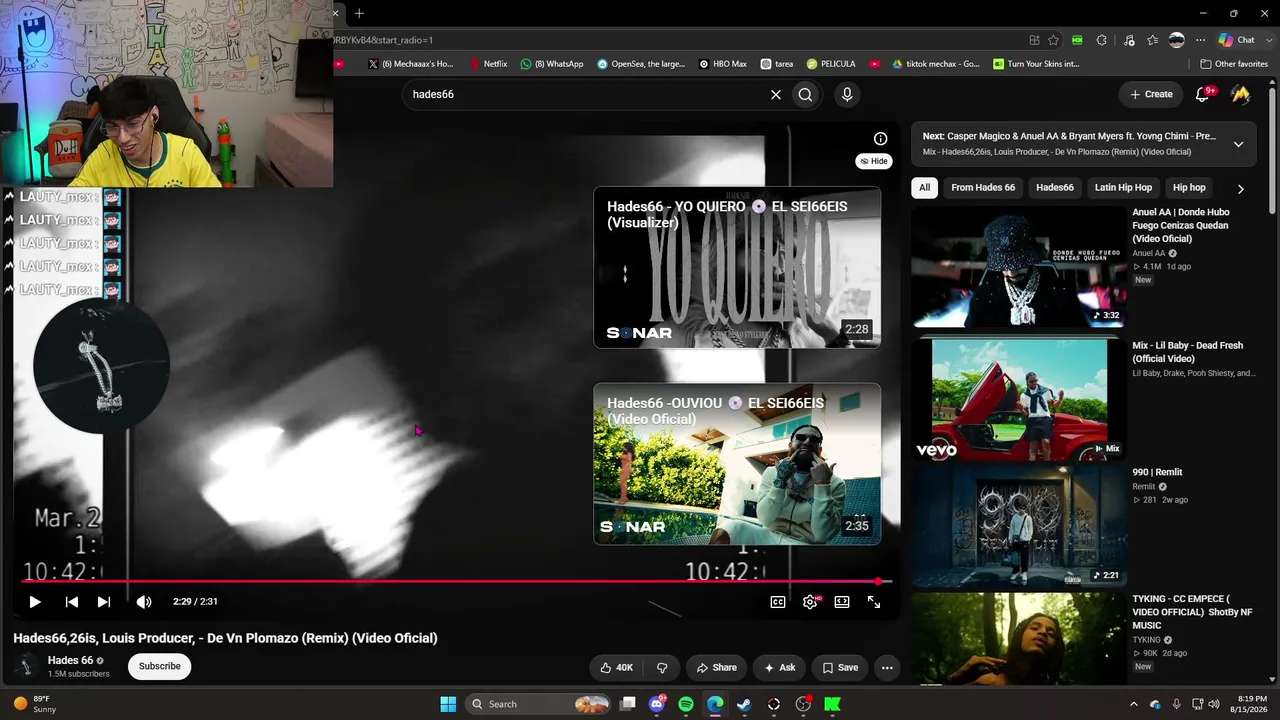The height and width of the screenshot is (720, 1280).
Task: Save the video to a playlist
Action: click(x=841, y=668)
